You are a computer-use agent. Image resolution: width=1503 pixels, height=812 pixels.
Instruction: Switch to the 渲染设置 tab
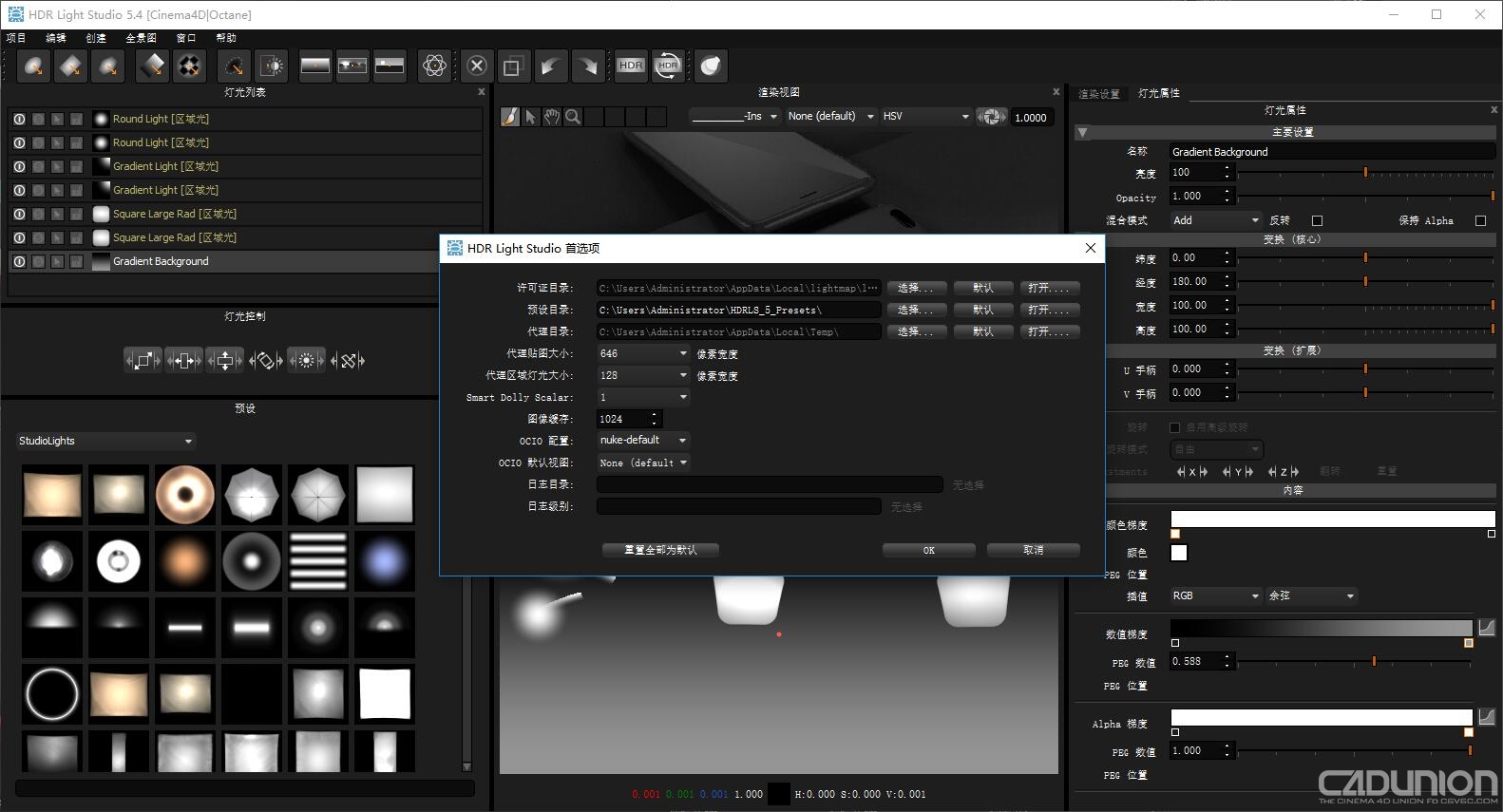click(x=1099, y=94)
